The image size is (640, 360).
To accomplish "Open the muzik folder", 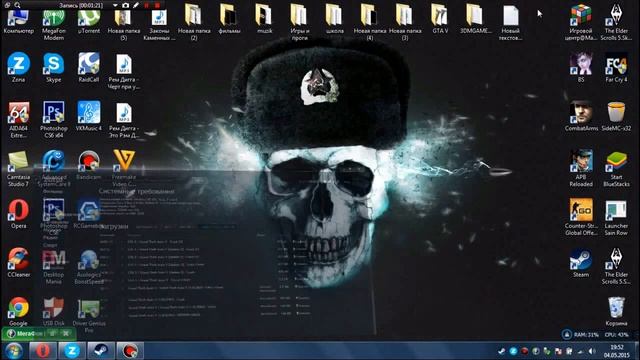I will (264, 19).
